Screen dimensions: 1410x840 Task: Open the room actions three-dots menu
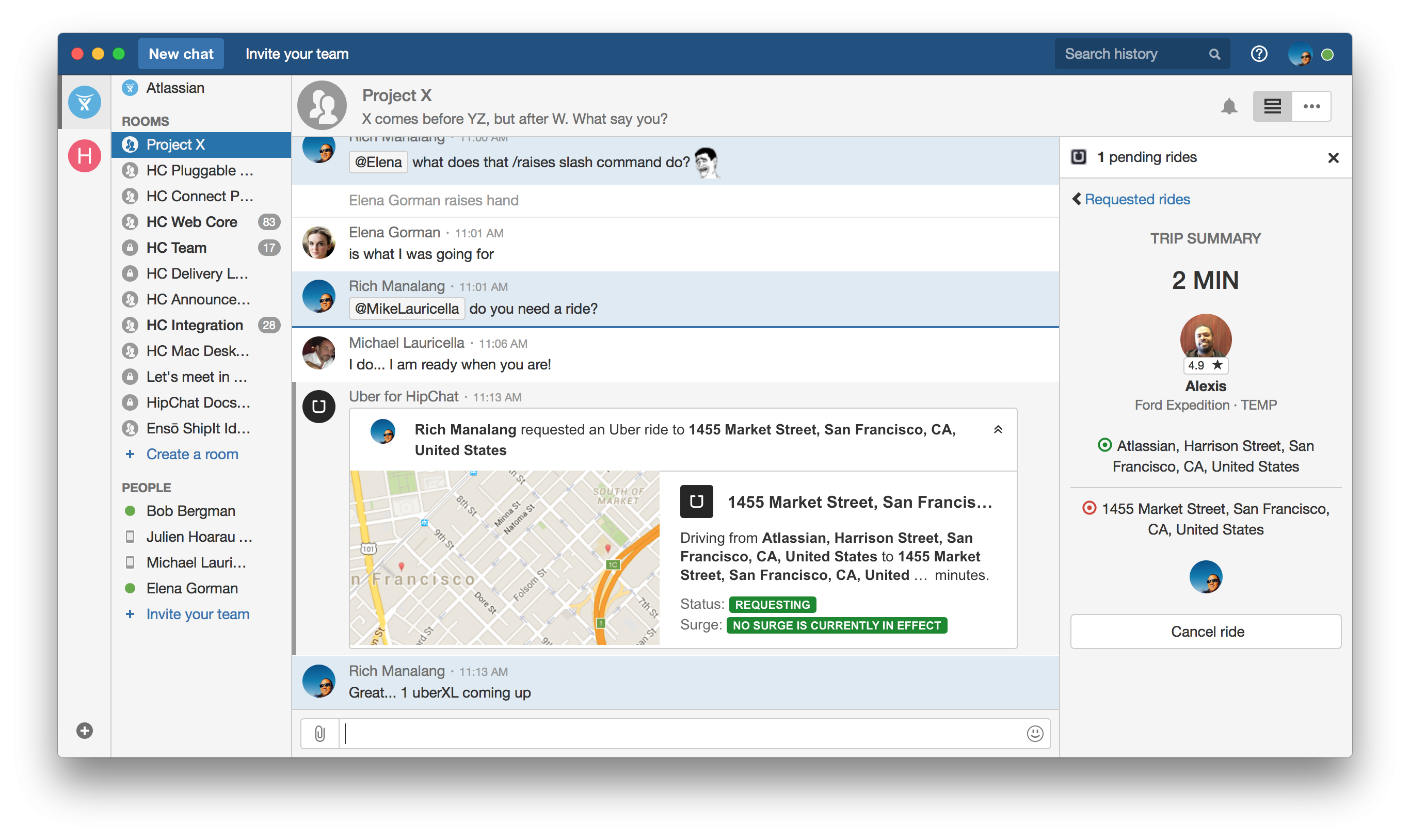[x=1311, y=106]
